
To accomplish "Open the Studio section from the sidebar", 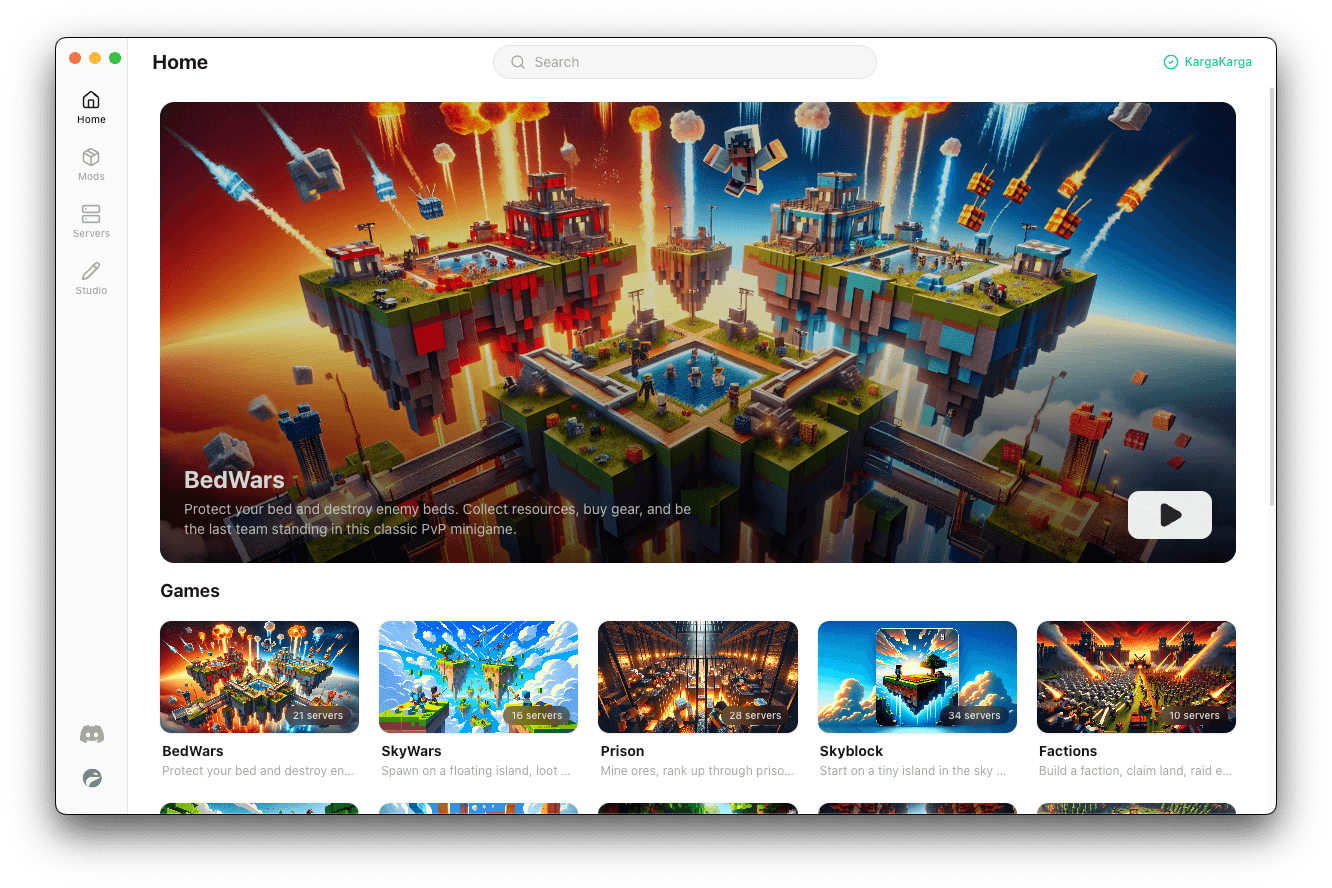I will 91,277.
